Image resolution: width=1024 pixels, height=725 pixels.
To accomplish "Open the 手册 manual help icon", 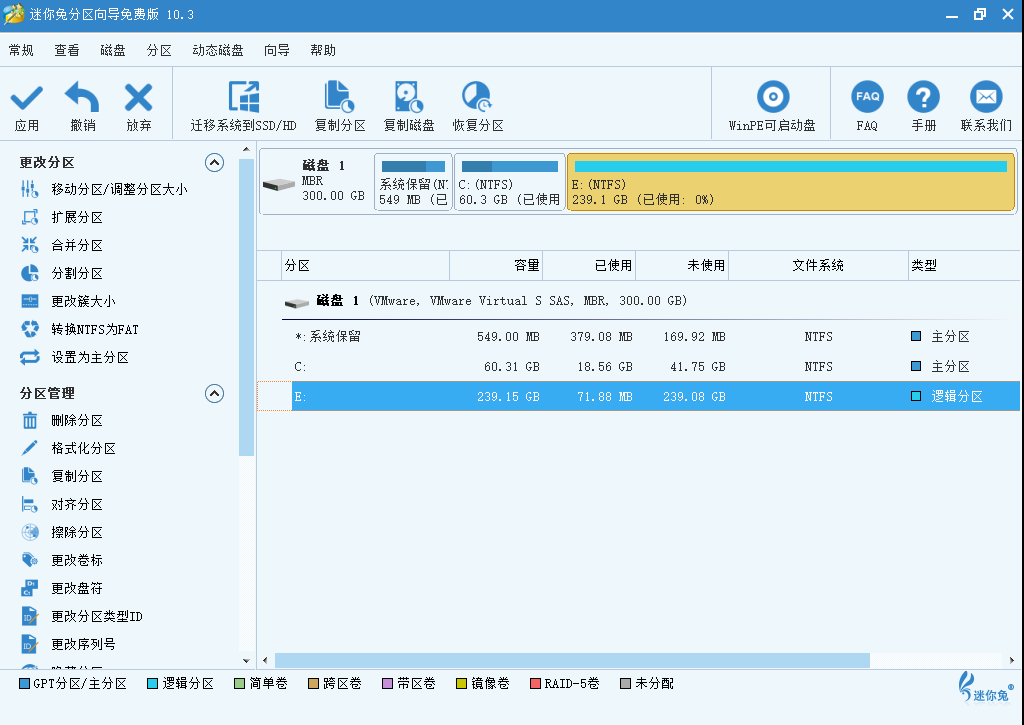I will click(x=923, y=97).
